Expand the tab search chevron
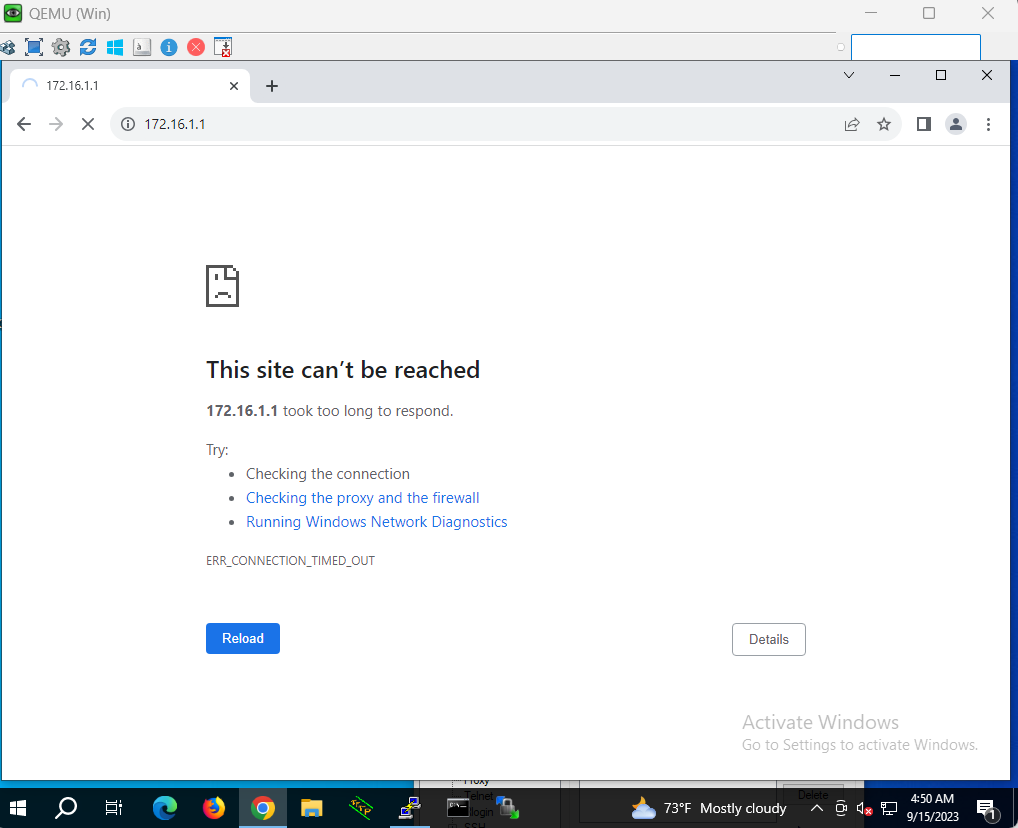Screen dimensions: 1018x828 tap(849, 75)
